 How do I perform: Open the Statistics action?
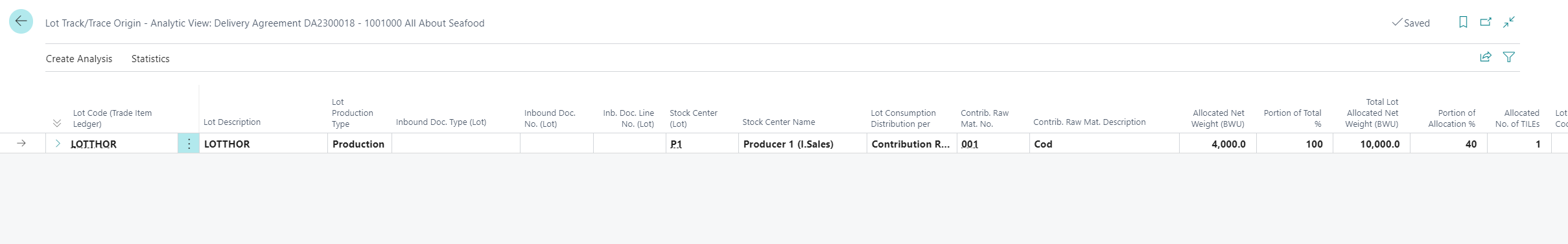click(150, 58)
